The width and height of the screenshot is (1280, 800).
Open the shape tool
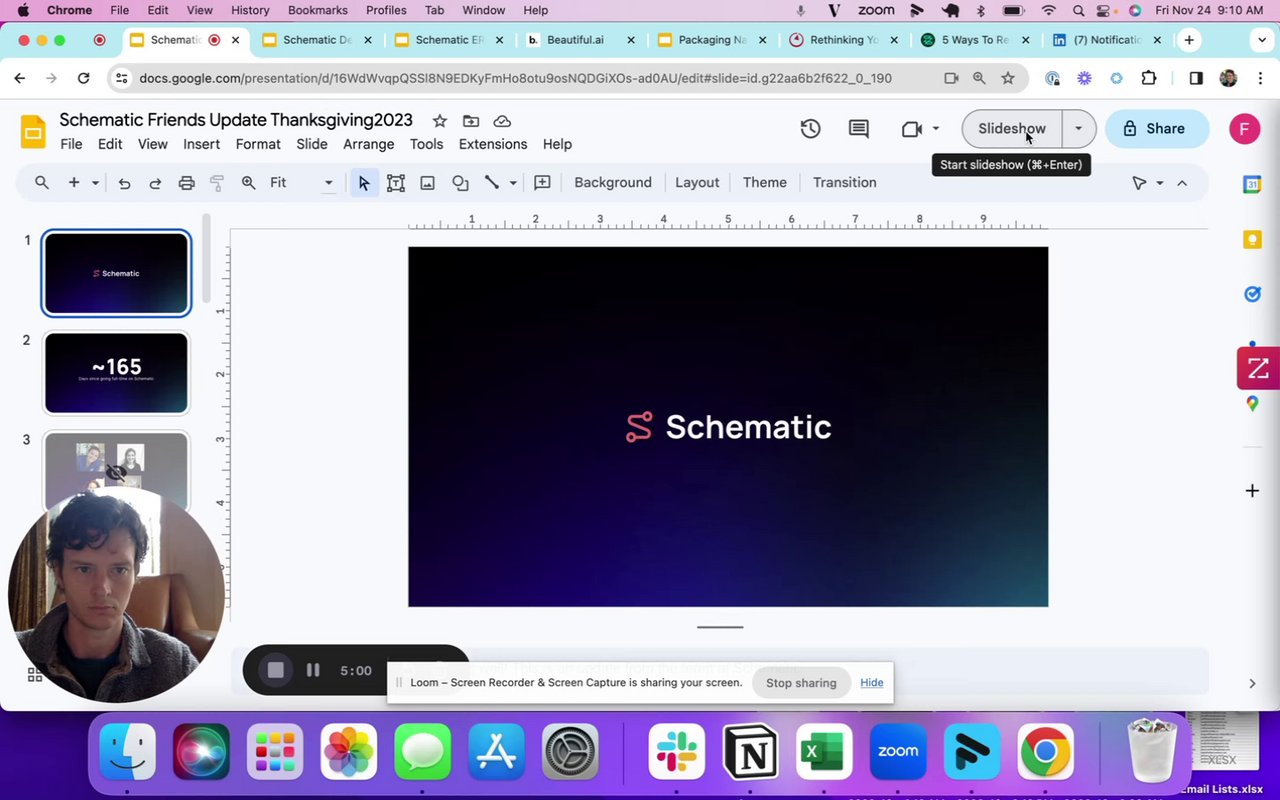tap(460, 182)
